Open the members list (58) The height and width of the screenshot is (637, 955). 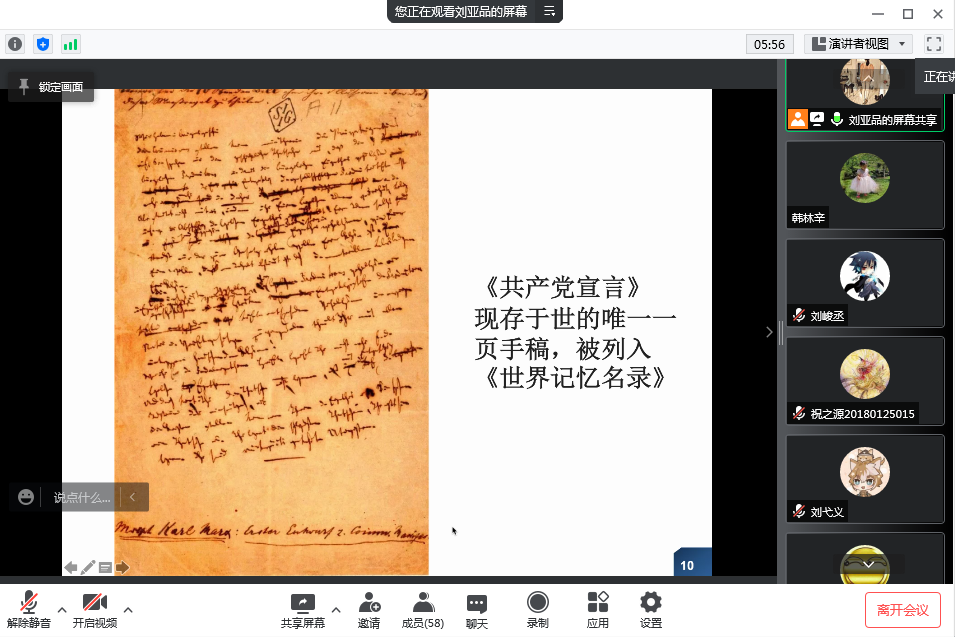tap(422, 609)
